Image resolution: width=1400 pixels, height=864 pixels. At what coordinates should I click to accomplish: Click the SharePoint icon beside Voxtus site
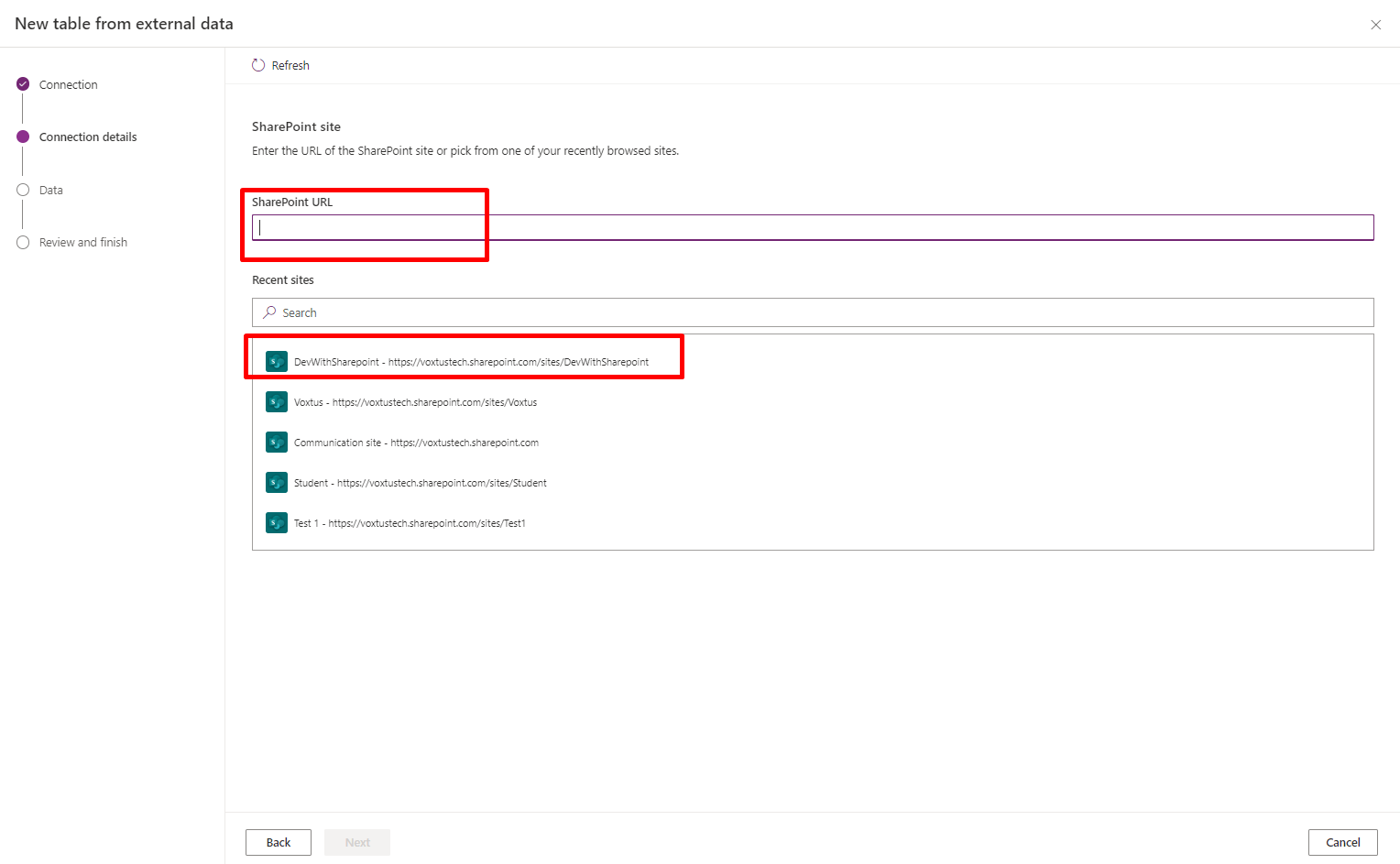[276, 402]
